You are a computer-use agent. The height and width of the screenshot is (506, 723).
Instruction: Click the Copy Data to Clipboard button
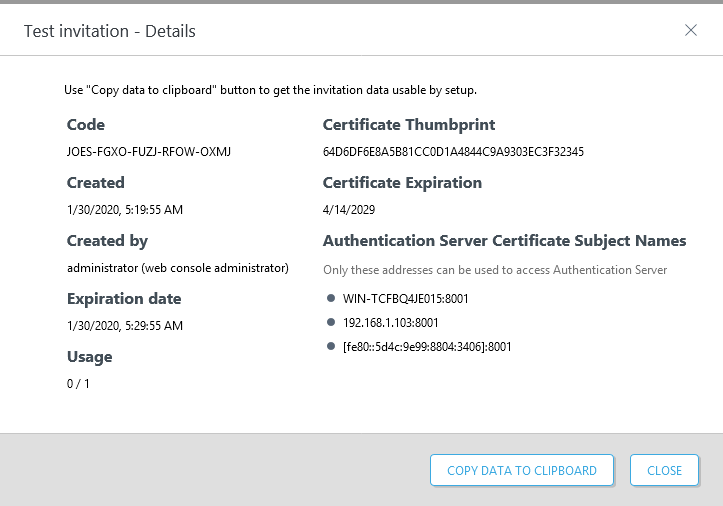pos(521,470)
